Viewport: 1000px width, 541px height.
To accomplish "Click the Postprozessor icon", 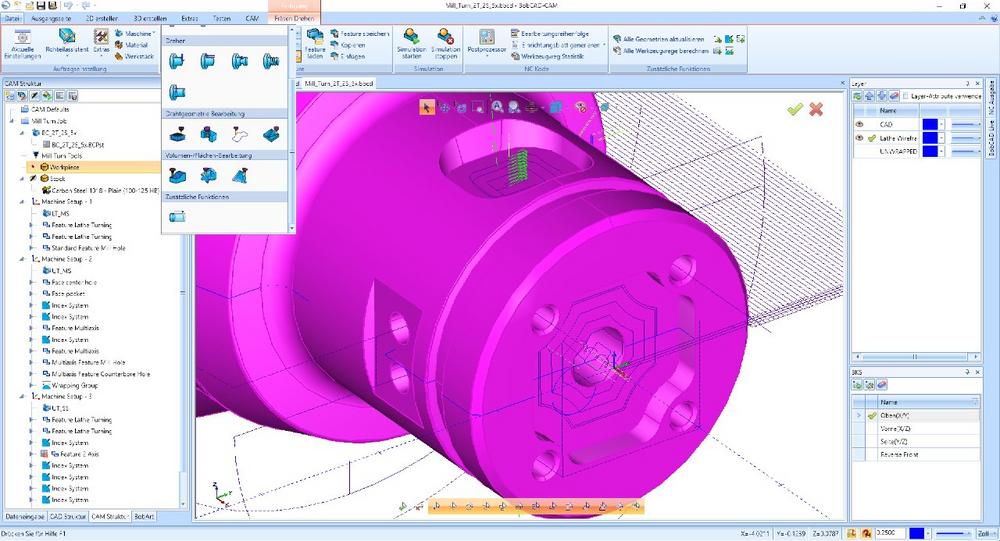I will 487,36.
